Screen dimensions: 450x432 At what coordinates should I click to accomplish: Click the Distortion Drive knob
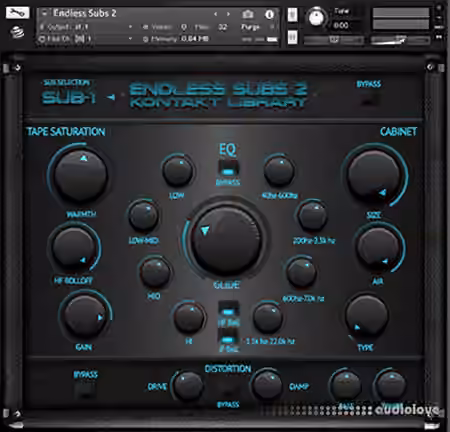(x=188, y=387)
